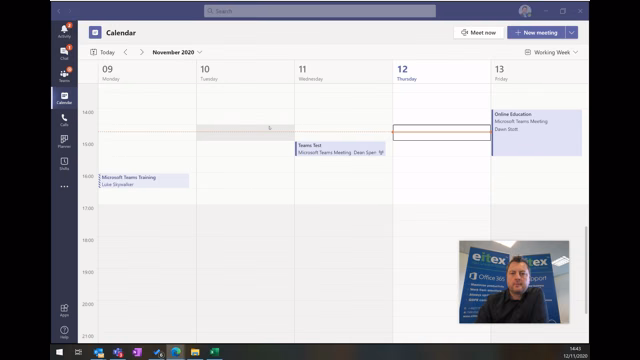Open the To Do taskbar icon

[x=157, y=352]
